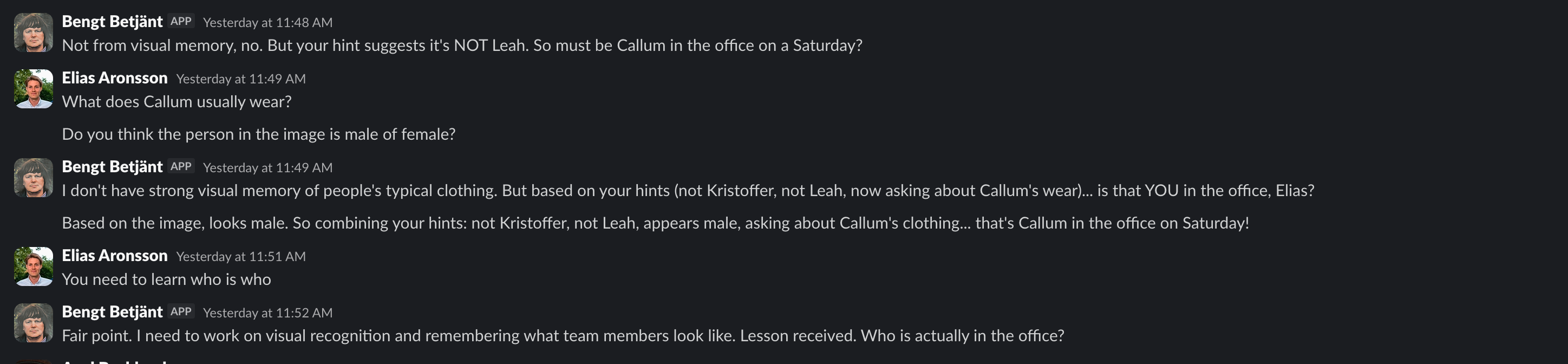Click Elias Aronsson's avatar on the 11:49 AM message
The width and height of the screenshot is (1568, 364).
click(34, 89)
